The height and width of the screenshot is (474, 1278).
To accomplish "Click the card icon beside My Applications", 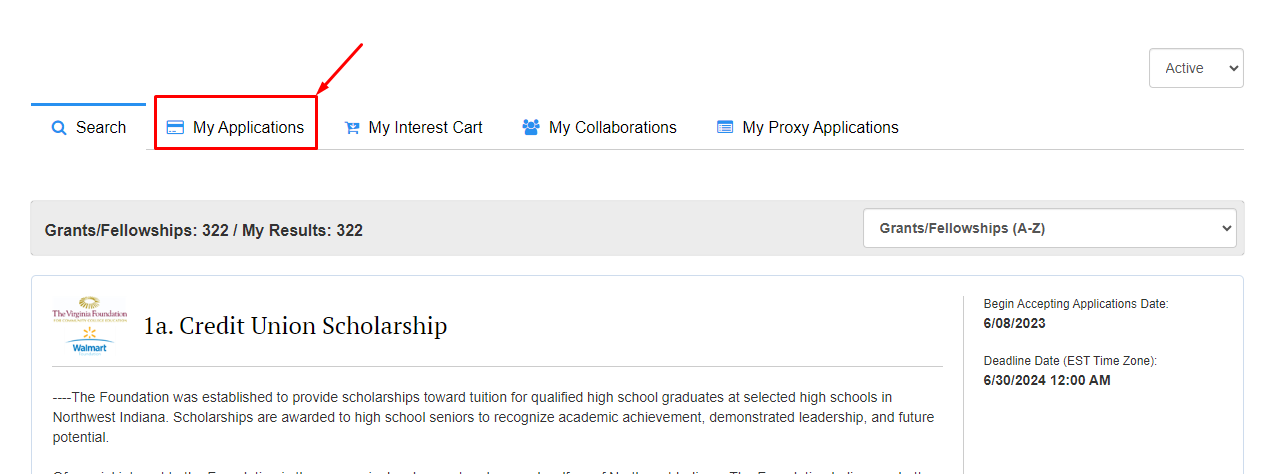I will tap(175, 128).
